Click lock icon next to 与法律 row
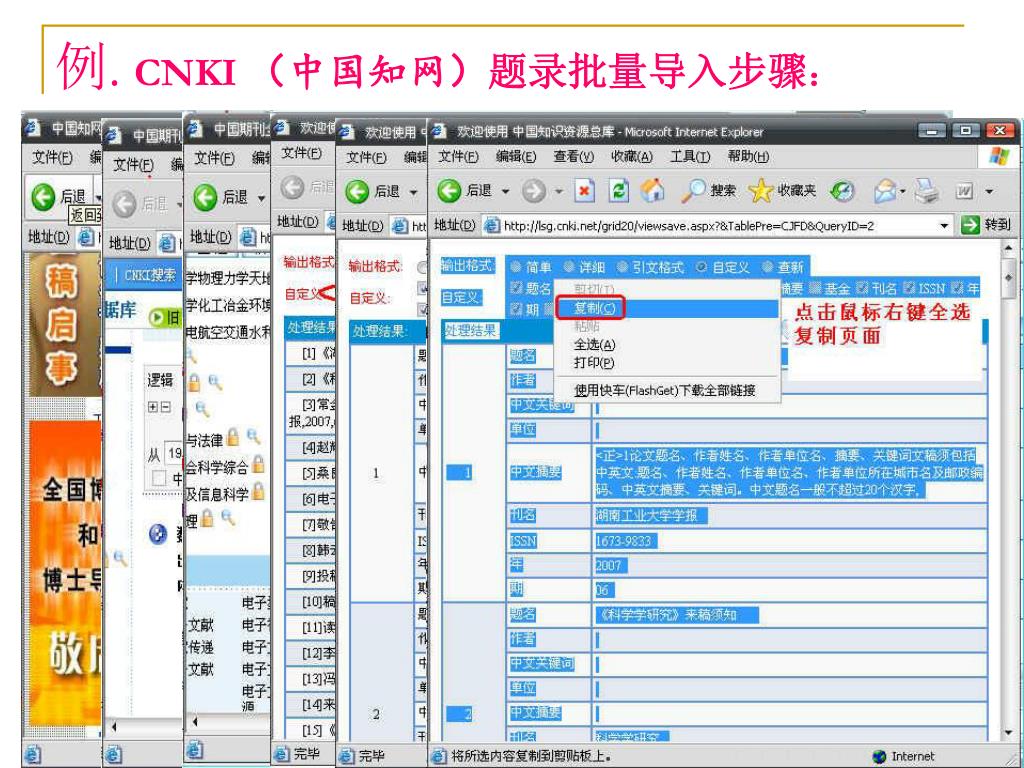This screenshot has height=768, width=1024. click(x=233, y=438)
